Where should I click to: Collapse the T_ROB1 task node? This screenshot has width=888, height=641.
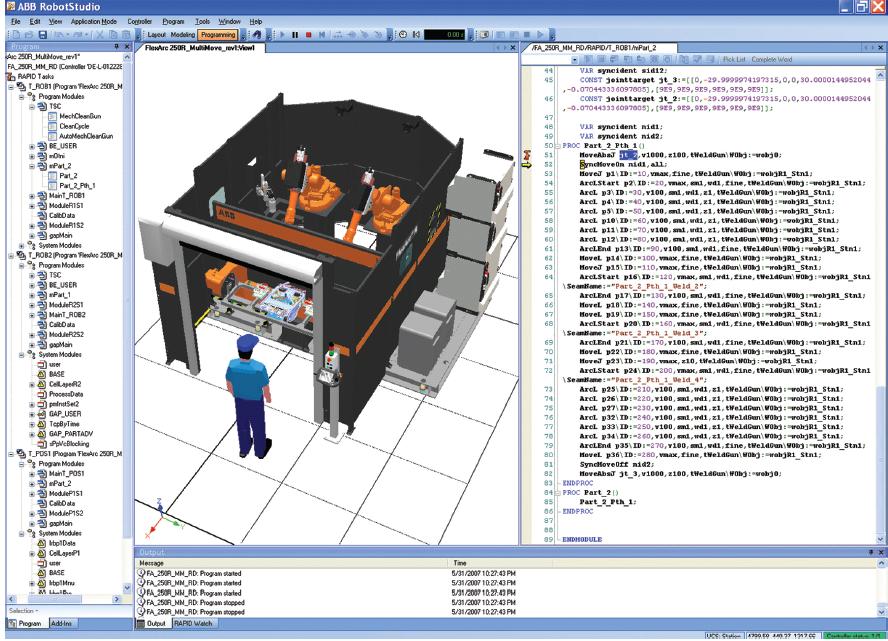(11, 87)
